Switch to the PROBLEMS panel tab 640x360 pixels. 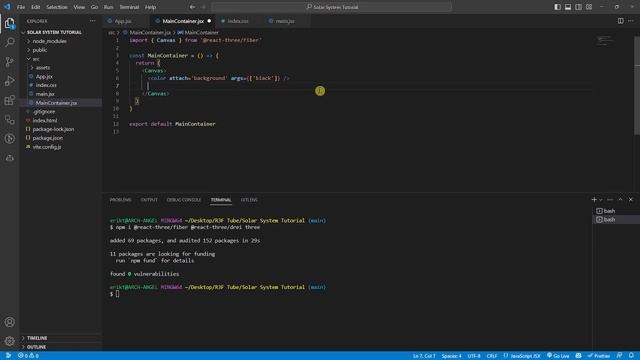click(120, 200)
